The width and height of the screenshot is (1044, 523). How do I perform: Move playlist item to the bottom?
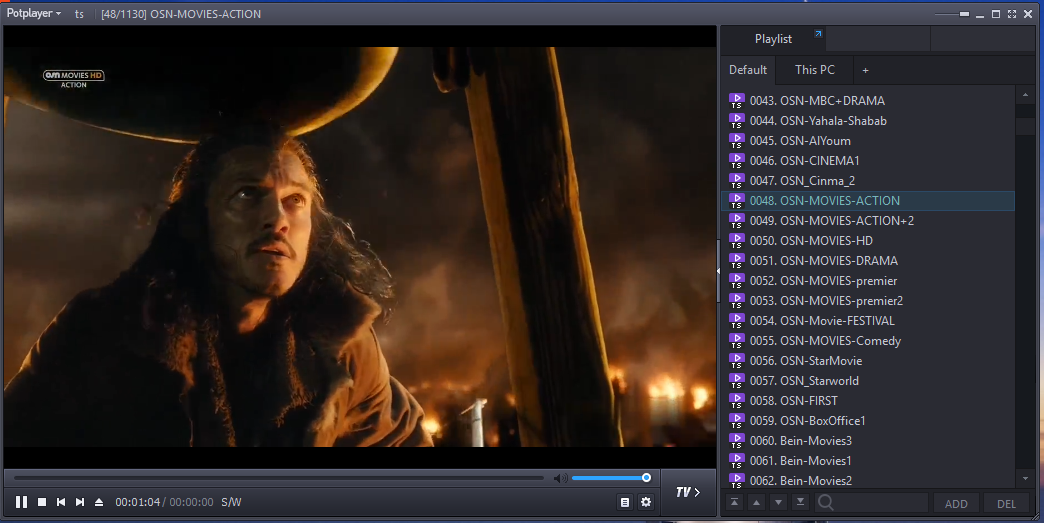tap(800, 502)
